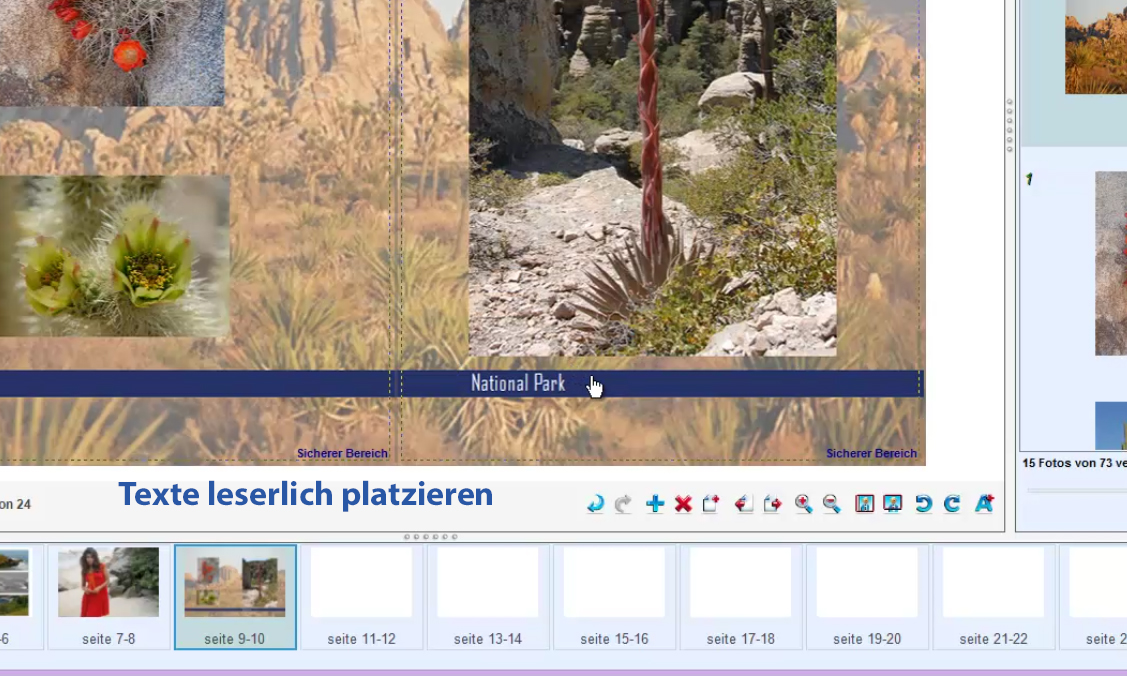Open empty page seite 19-20
Viewport: 1127px width, 676px height.
click(x=868, y=596)
